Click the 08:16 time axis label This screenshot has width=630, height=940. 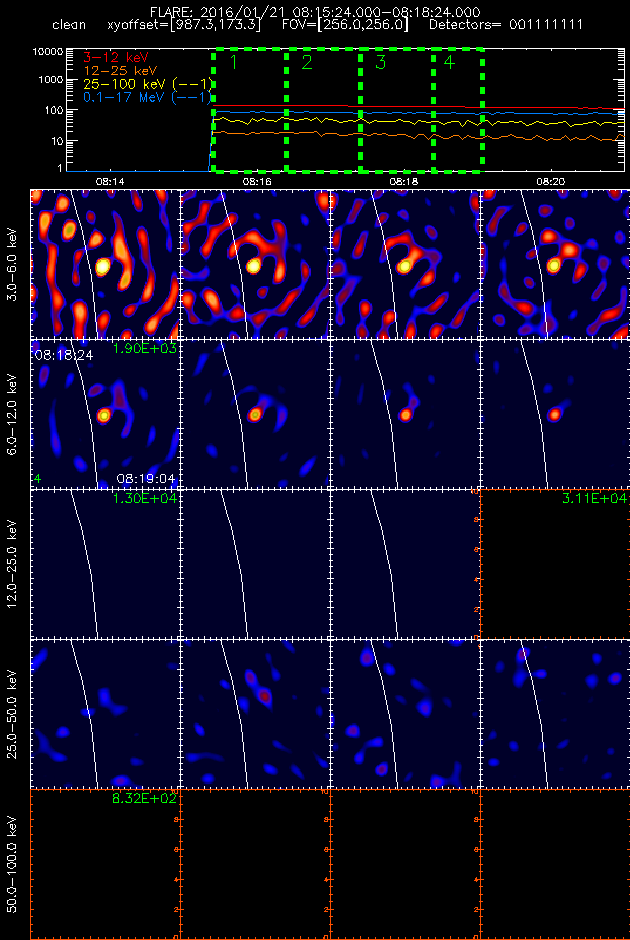coord(256,181)
